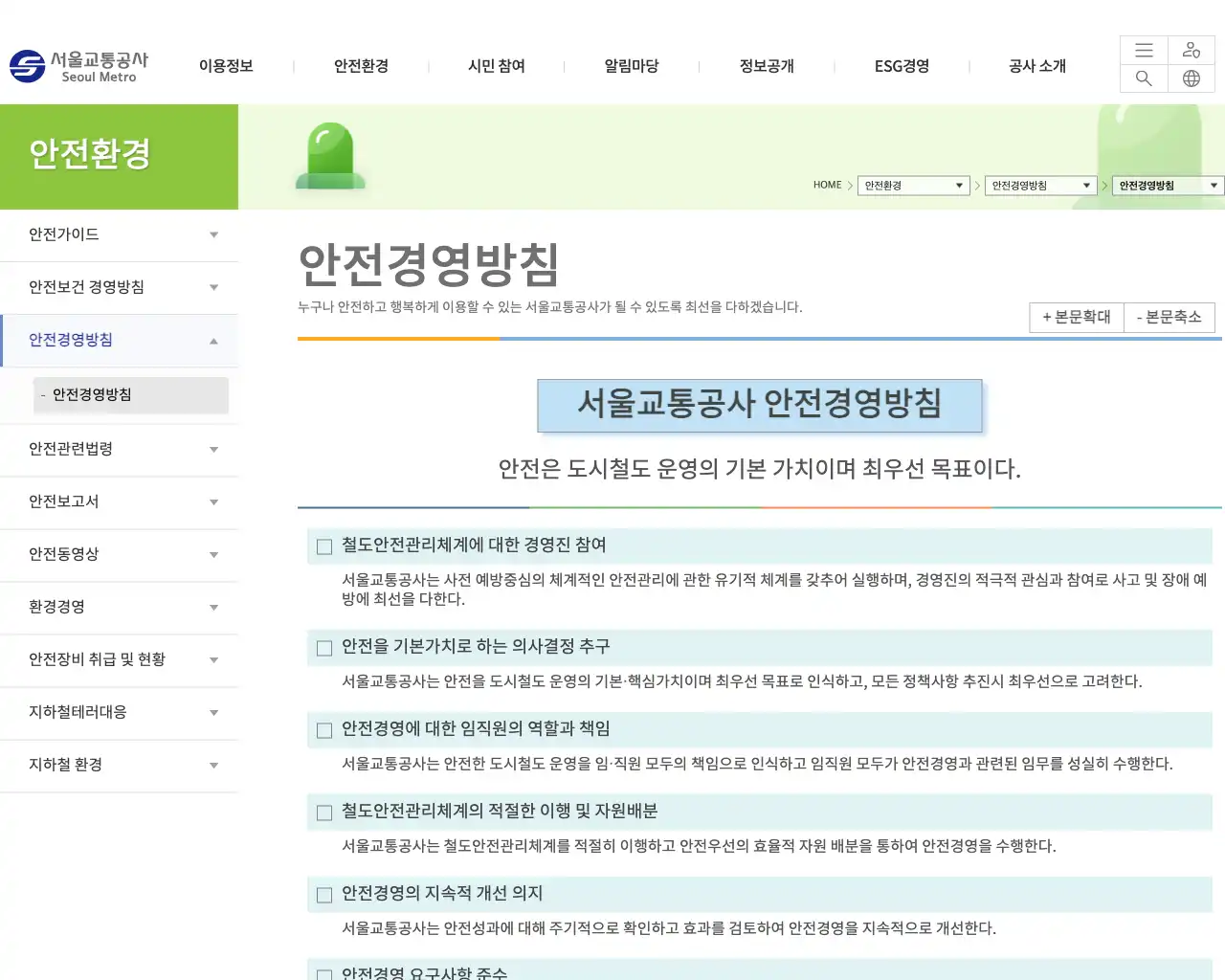Open the 안전환경 top menu

[x=361, y=66]
